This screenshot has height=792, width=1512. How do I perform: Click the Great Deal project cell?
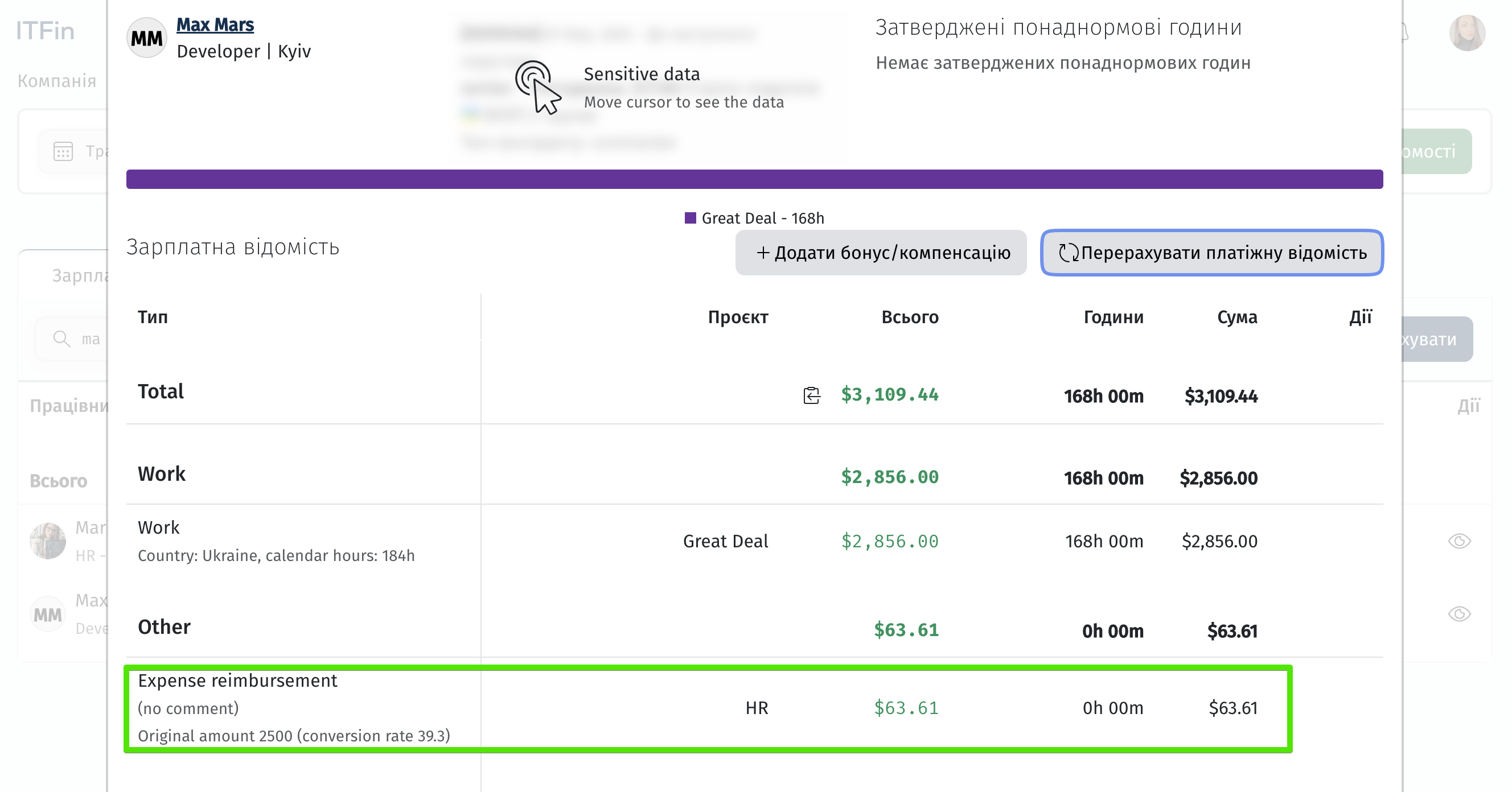click(x=725, y=541)
